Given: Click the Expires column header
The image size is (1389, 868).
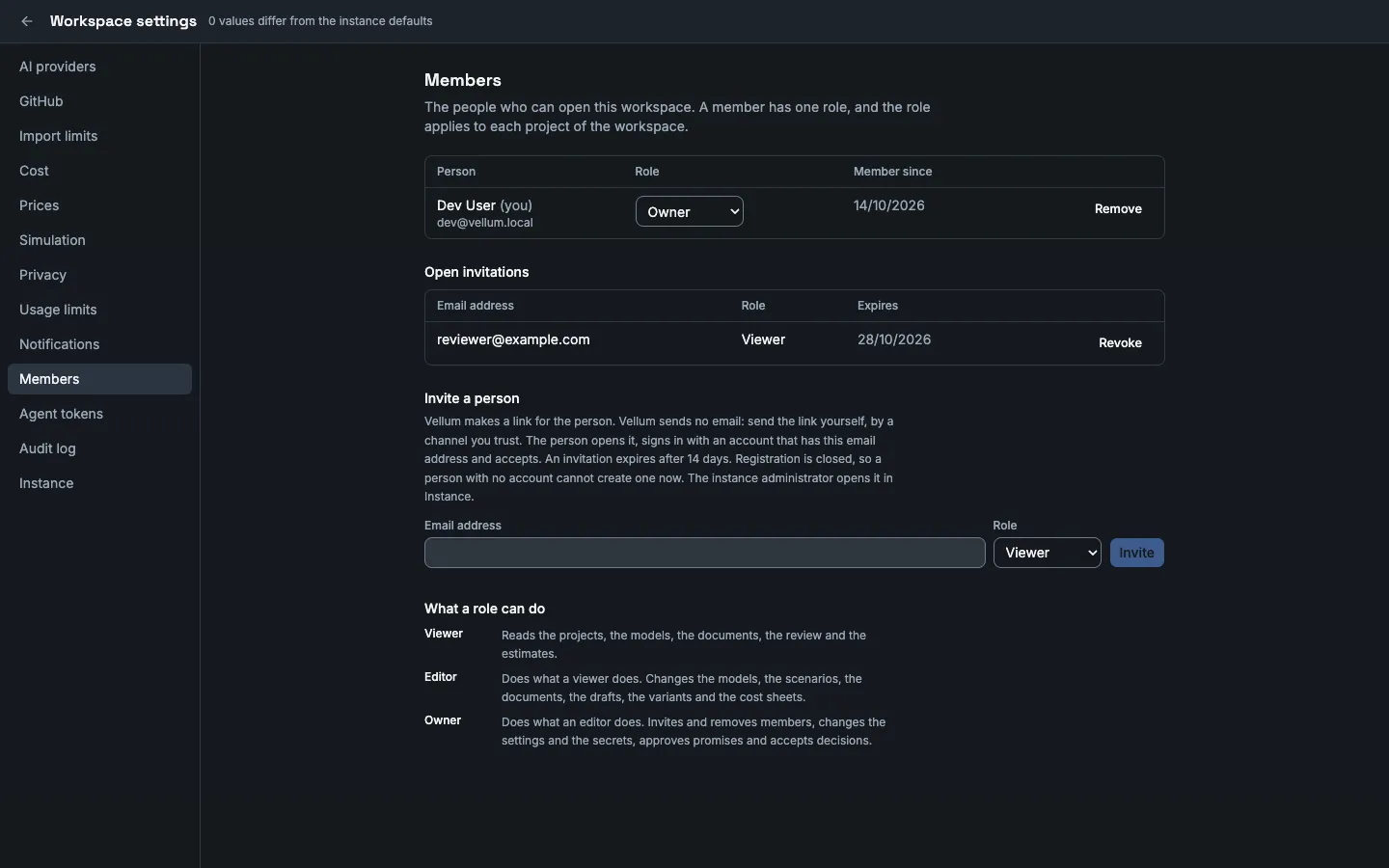Looking at the screenshot, I should [878, 306].
